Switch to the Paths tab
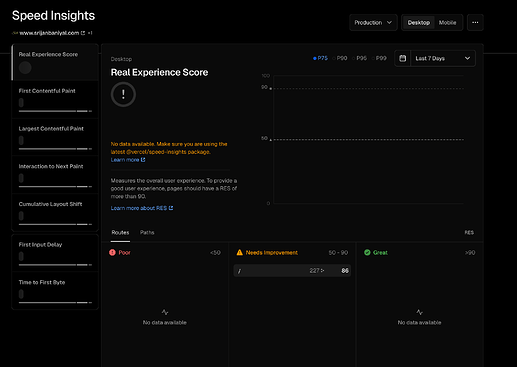This screenshot has width=517, height=367. [147, 233]
